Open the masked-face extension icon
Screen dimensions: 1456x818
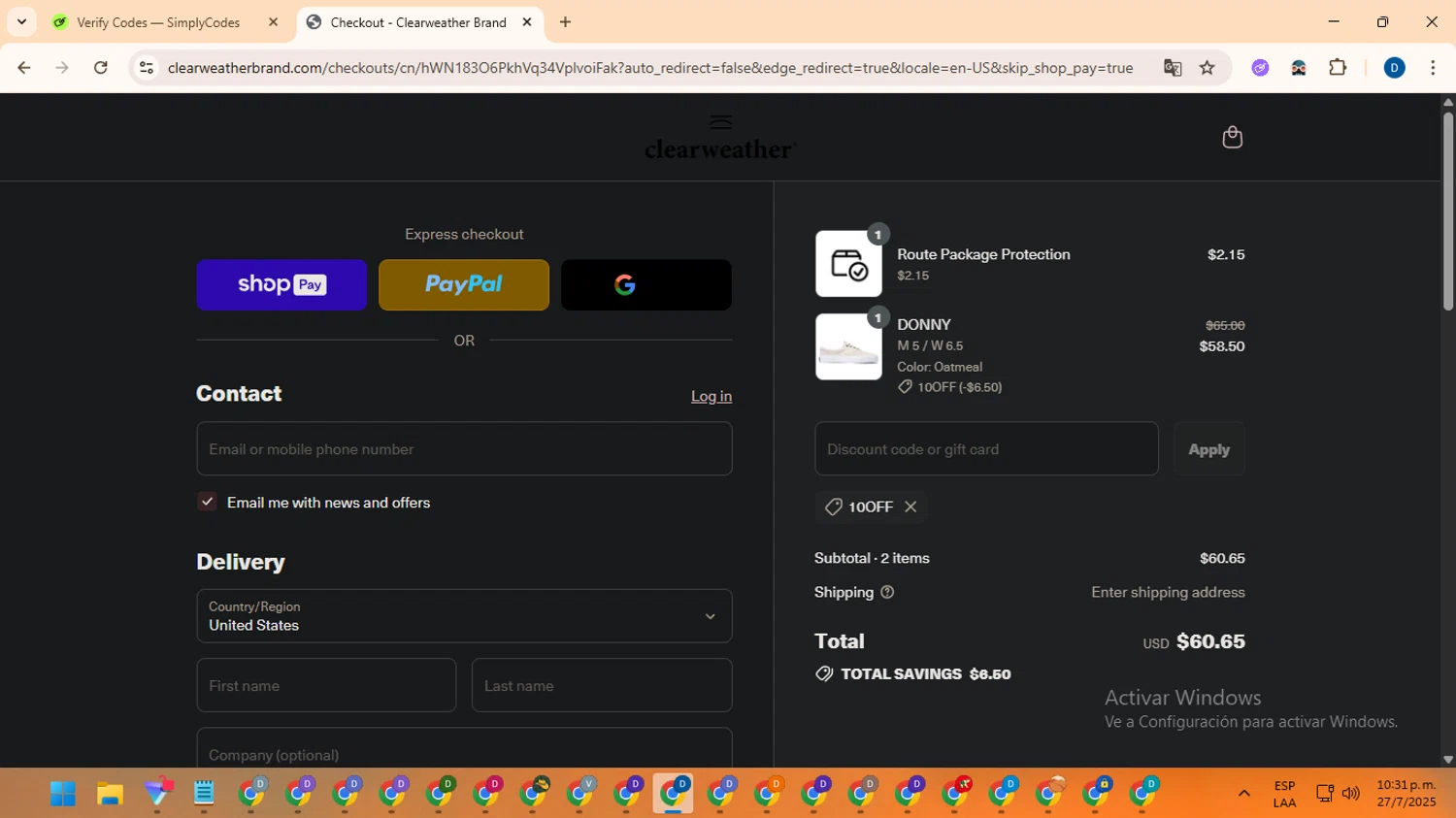[x=1299, y=68]
